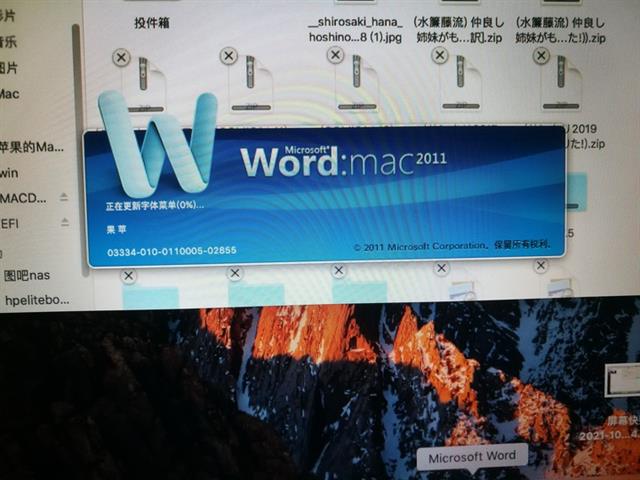
Task: Open the win volume in sidebar
Action: pos(9,173)
